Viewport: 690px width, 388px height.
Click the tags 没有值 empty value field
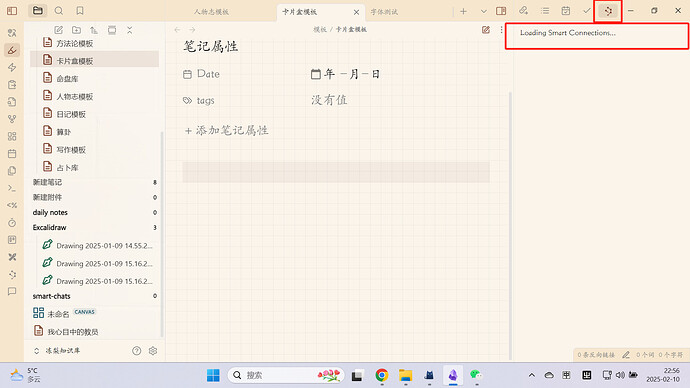329,100
